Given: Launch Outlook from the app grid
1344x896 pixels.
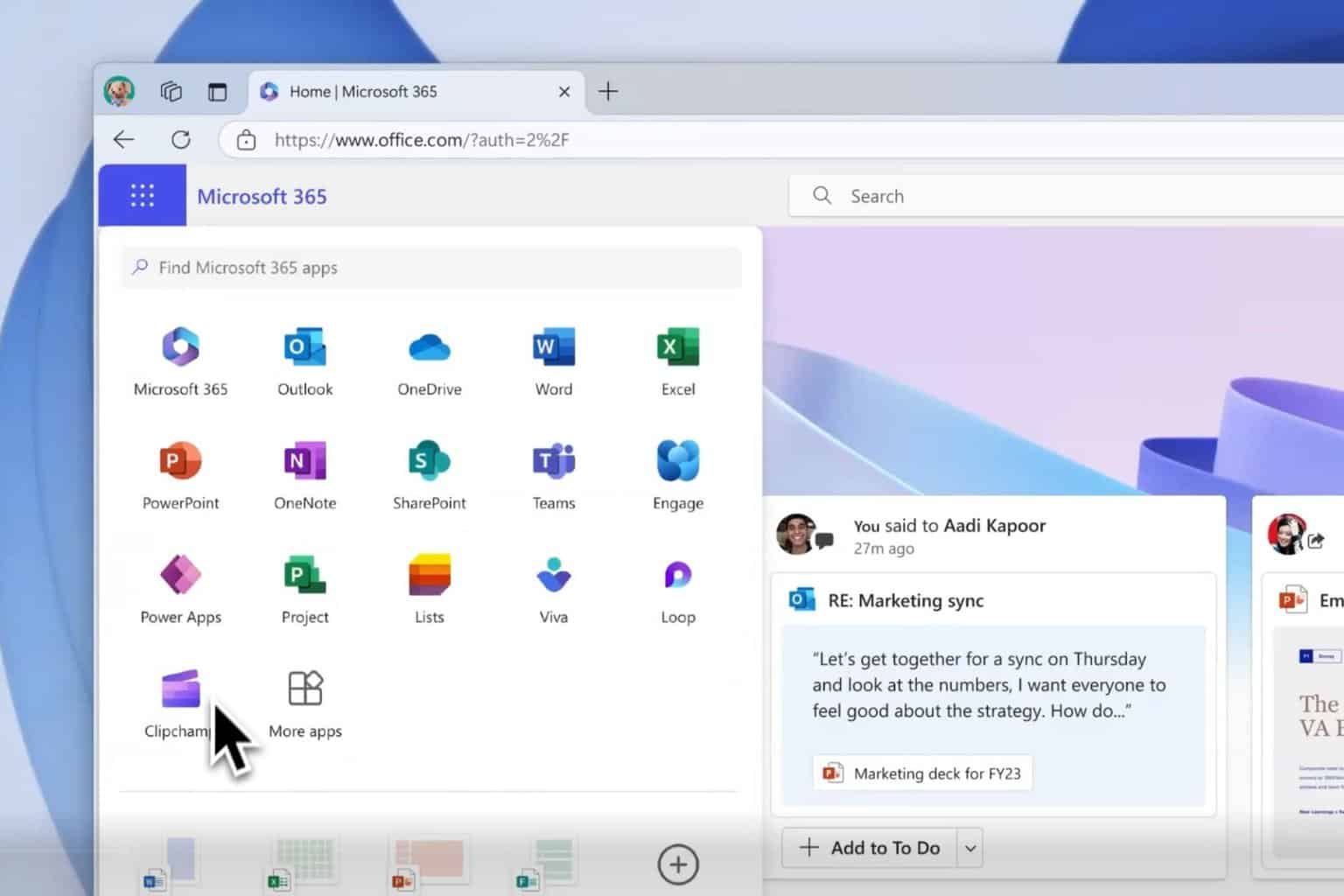Looking at the screenshot, I should point(304,347).
